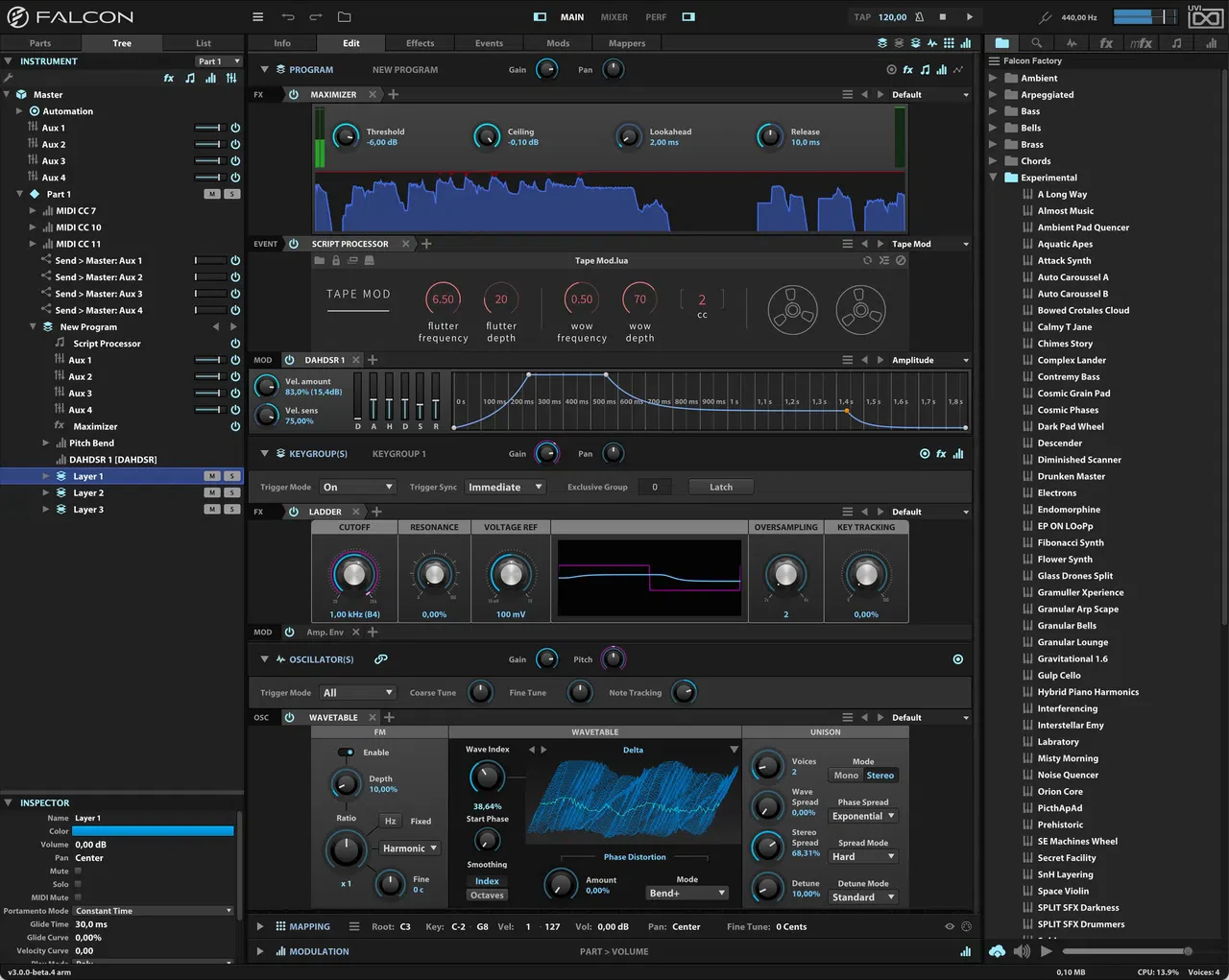Click the waveform icon next to the Edit tabs
1229x980 pixels.
[x=930, y=43]
